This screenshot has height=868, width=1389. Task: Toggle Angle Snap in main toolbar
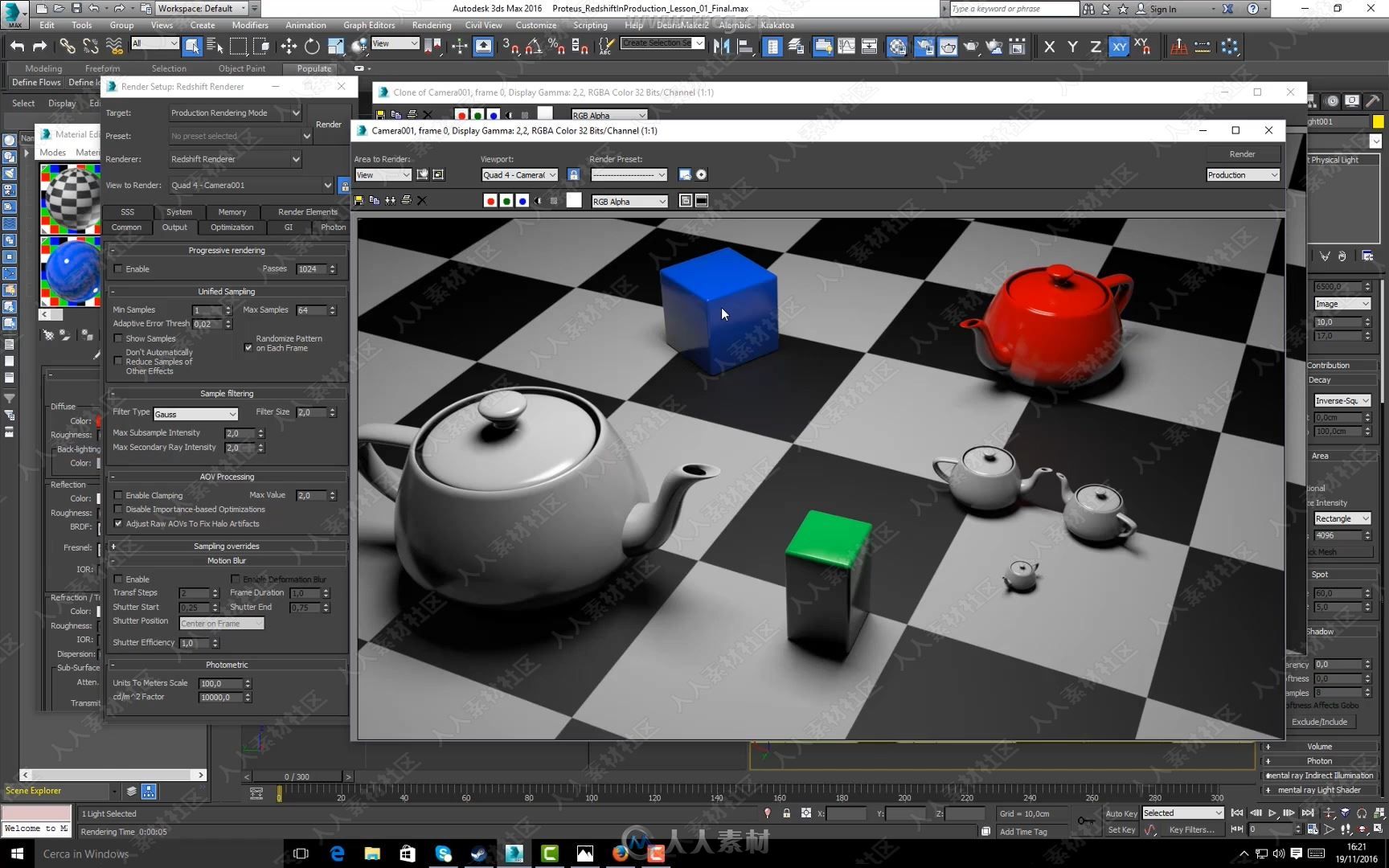pos(532,47)
